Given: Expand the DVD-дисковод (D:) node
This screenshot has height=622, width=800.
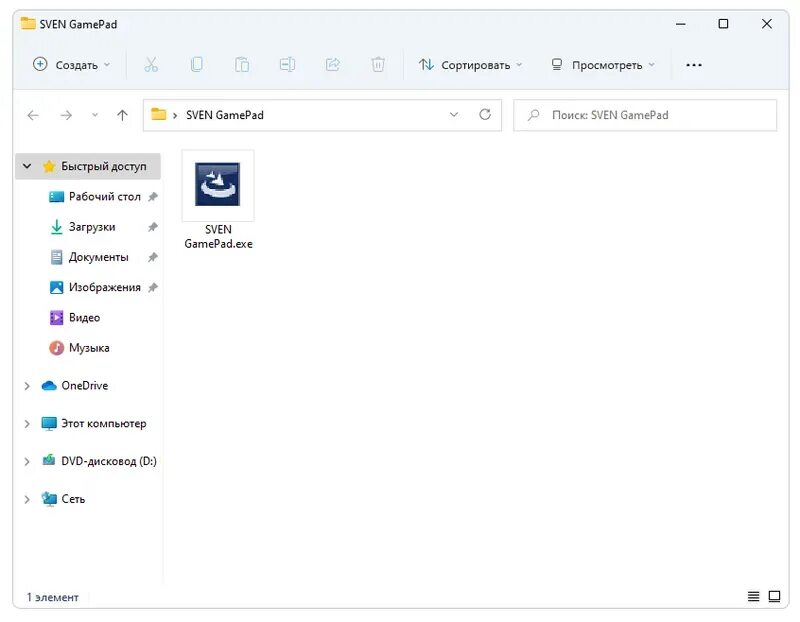Looking at the screenshot, I should pyautogui.click(x=27, y=462).
